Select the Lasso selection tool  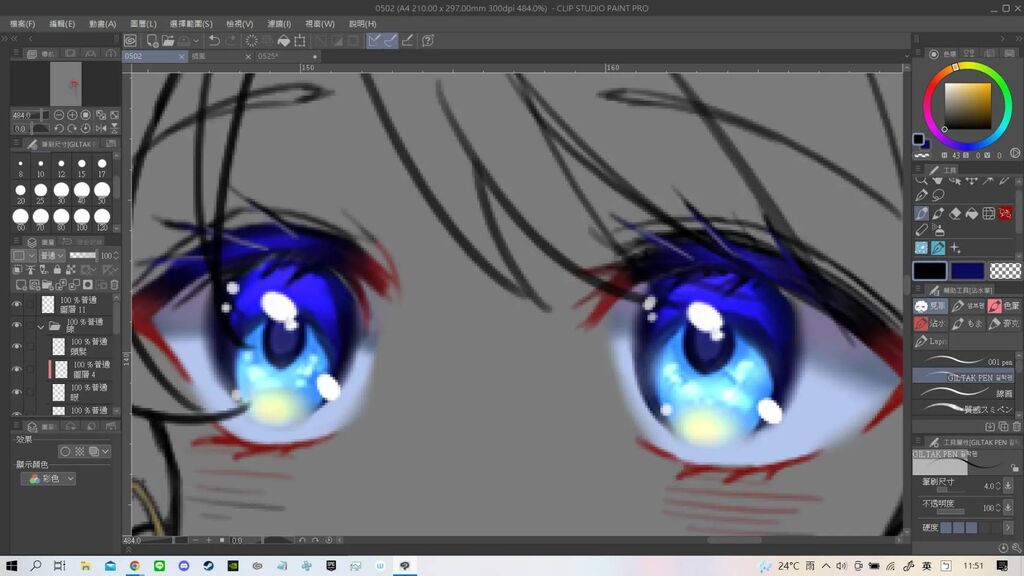(x=938, y=195)
